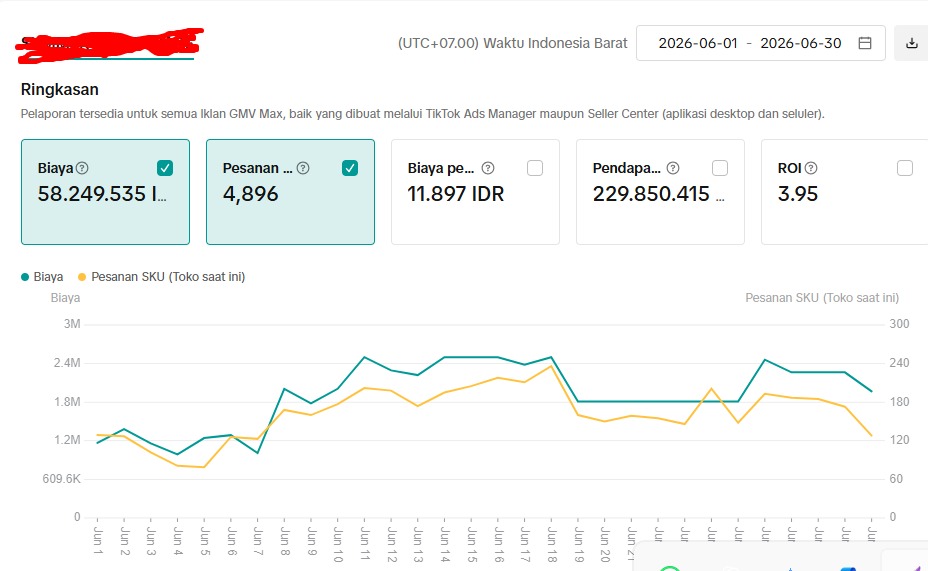The image size is (928, 571).
Task: Toggle Pesanan SKU legend yellow dot
Action: [x=82, y=277]
